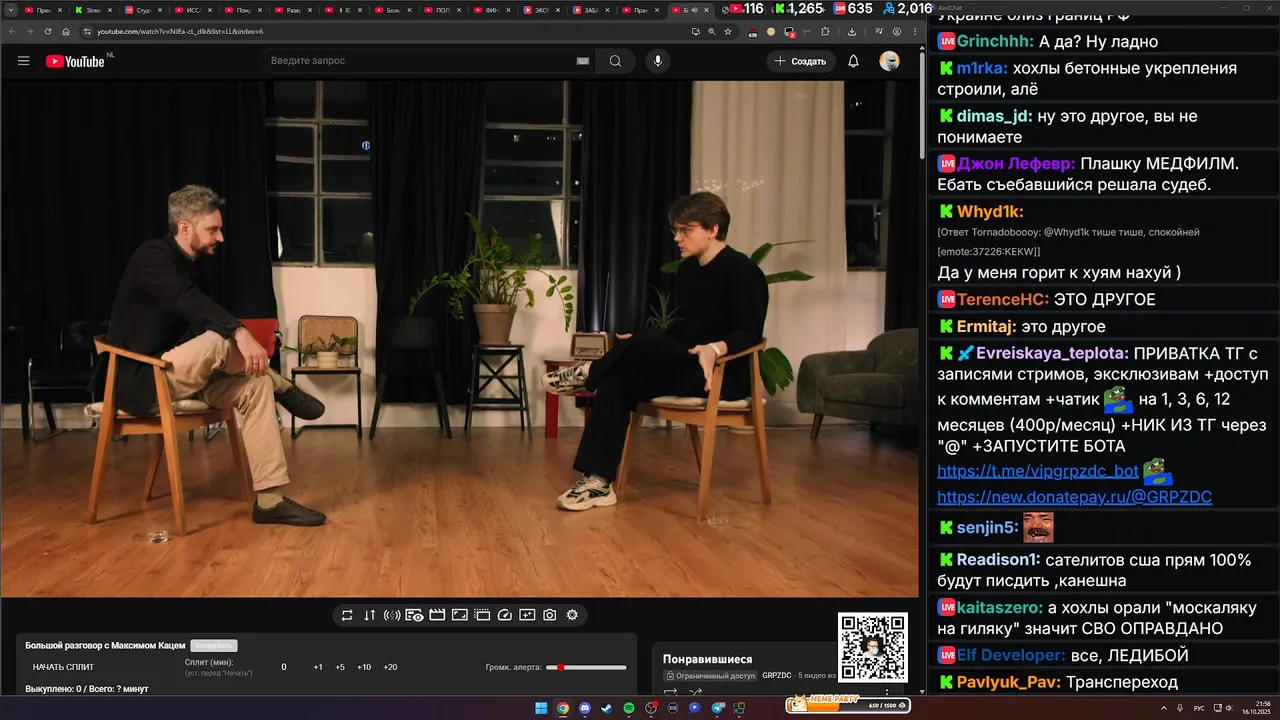Adjust the Громк. алерта volume slider
The width and height of the screenshot is (1280, 720).
click(586, 667)
